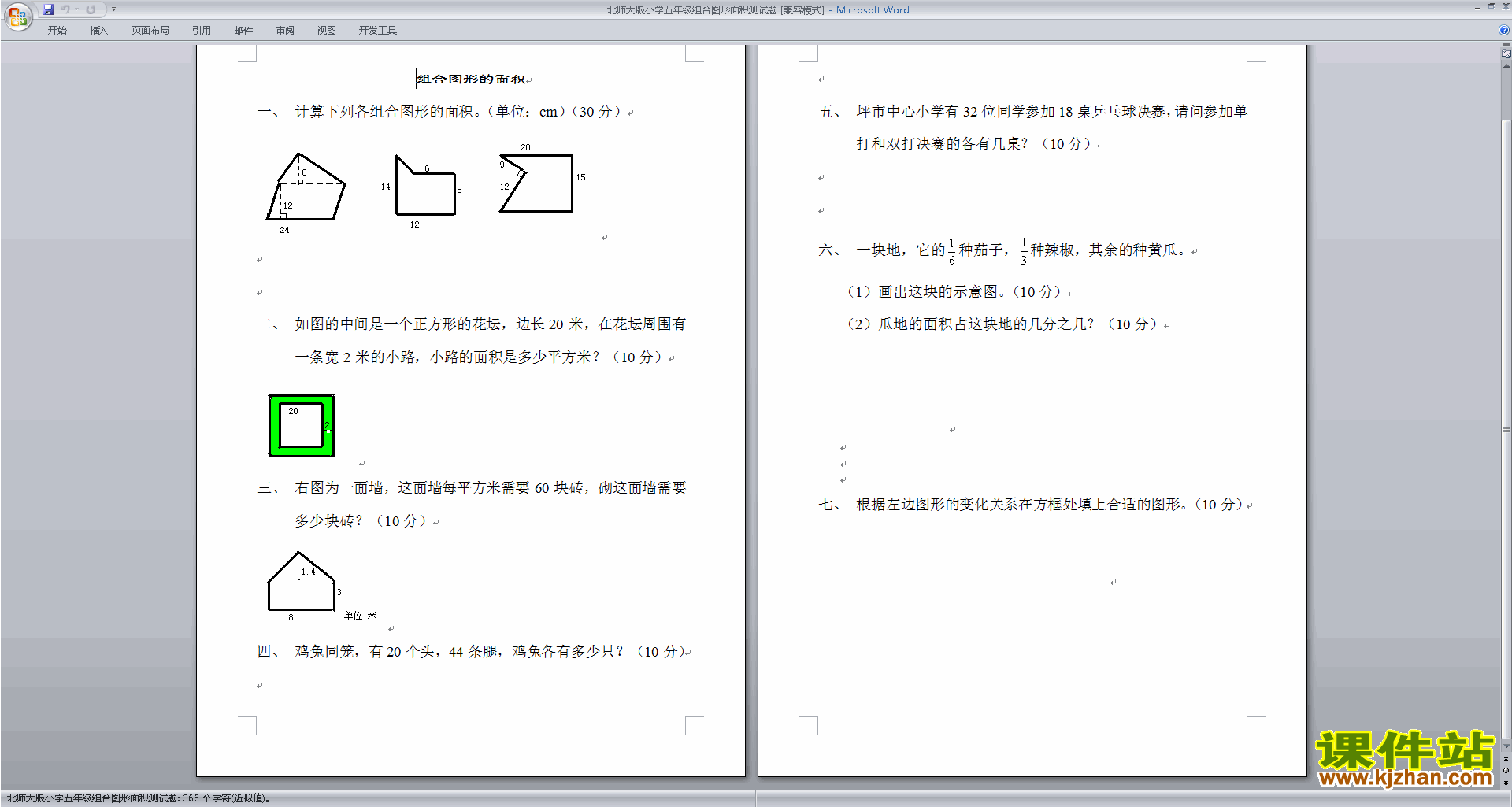Open the Office Button menu

[x=17, y=16]
